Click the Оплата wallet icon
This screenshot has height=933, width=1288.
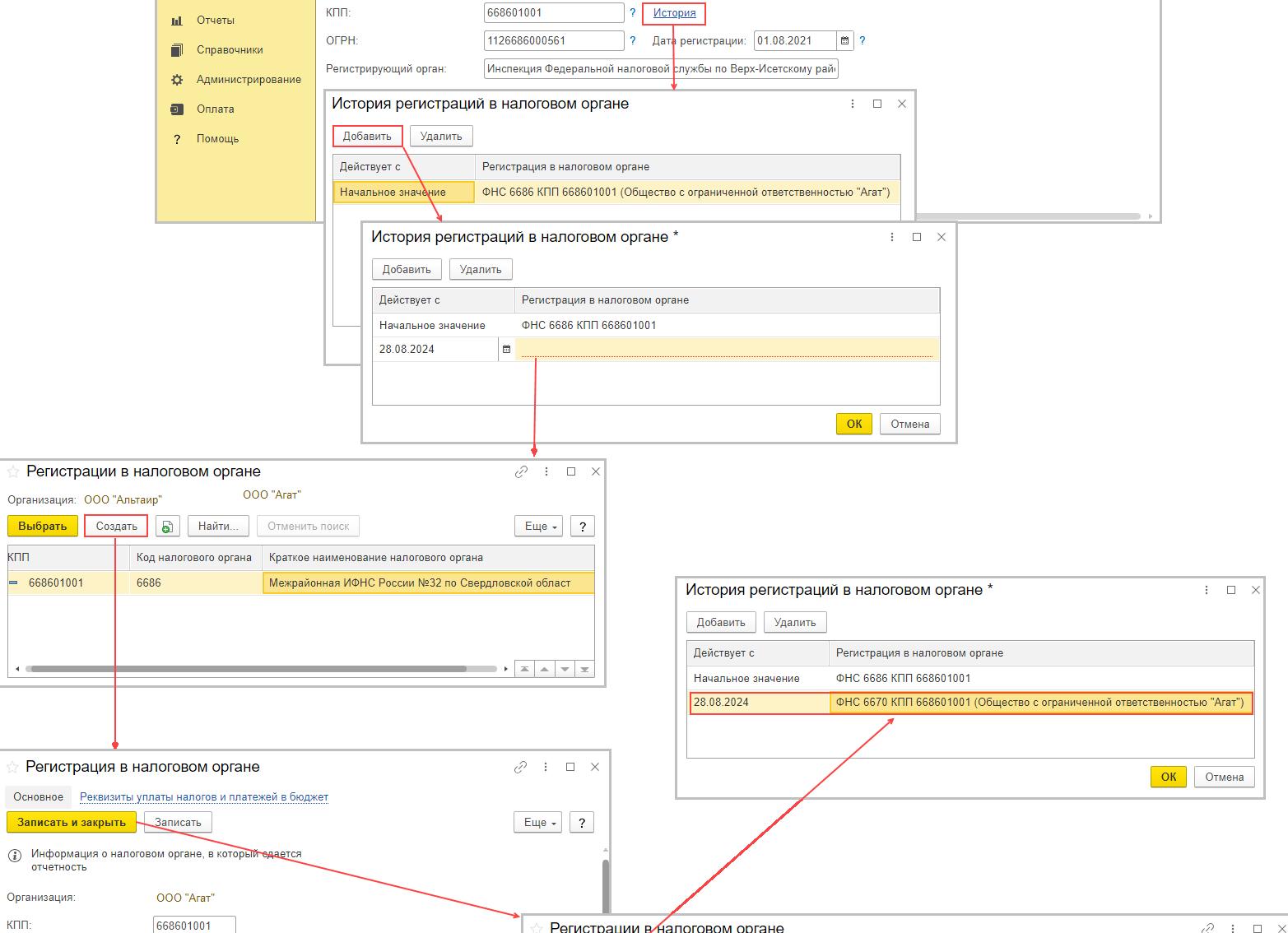point(177,109)
